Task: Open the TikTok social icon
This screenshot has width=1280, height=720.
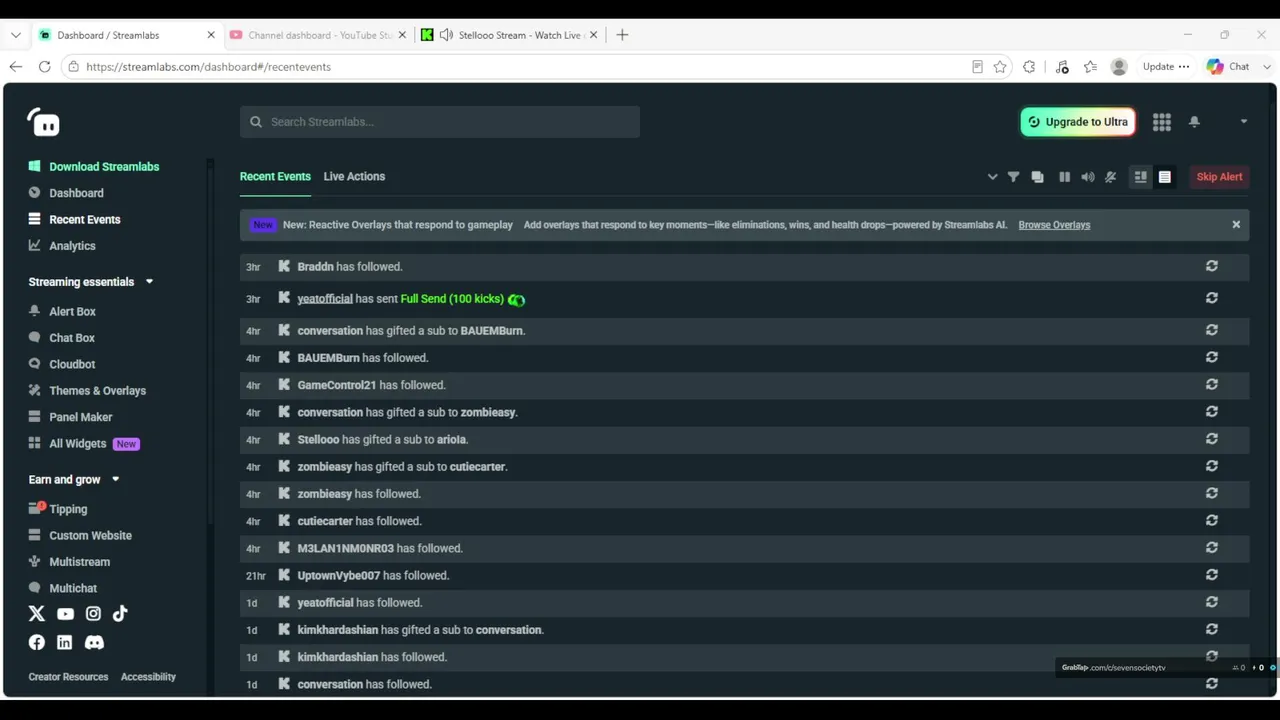Action: pyautogui.click(x=120, y=614)
